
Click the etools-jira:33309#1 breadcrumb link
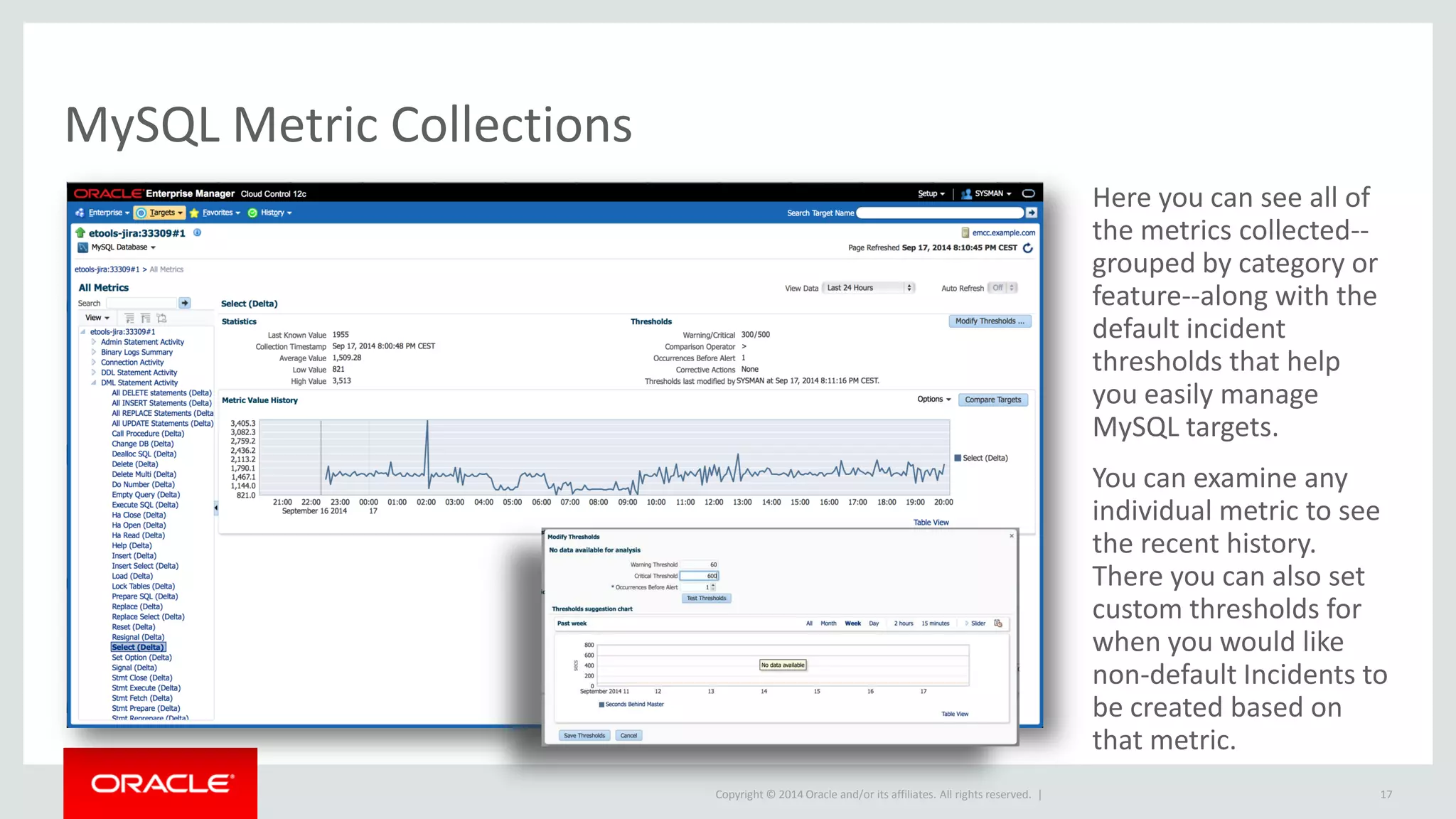click(107, 269)
